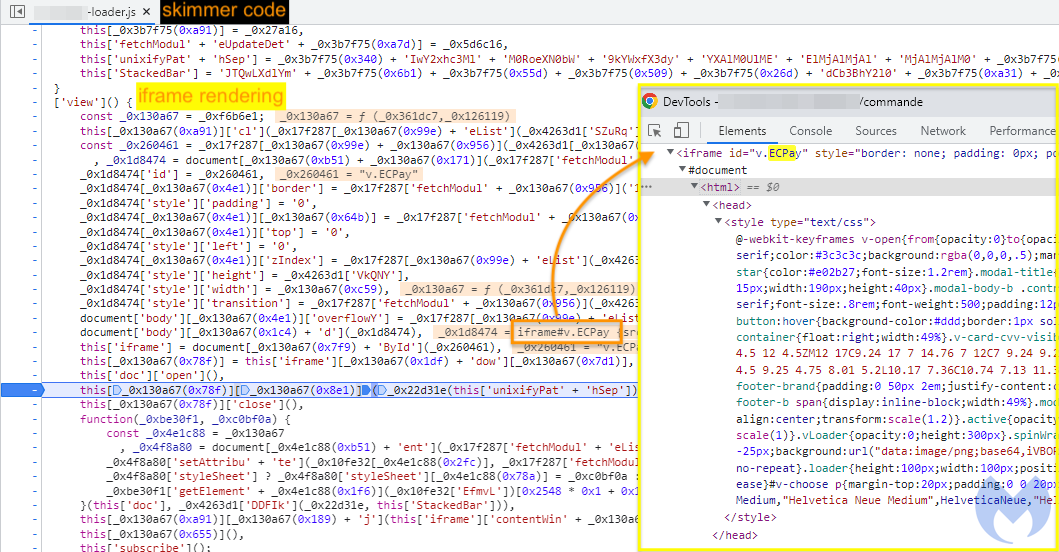Select the loader.js source file tab
The height and width of the screenshot is (552, 1059).
click(88, 12)
